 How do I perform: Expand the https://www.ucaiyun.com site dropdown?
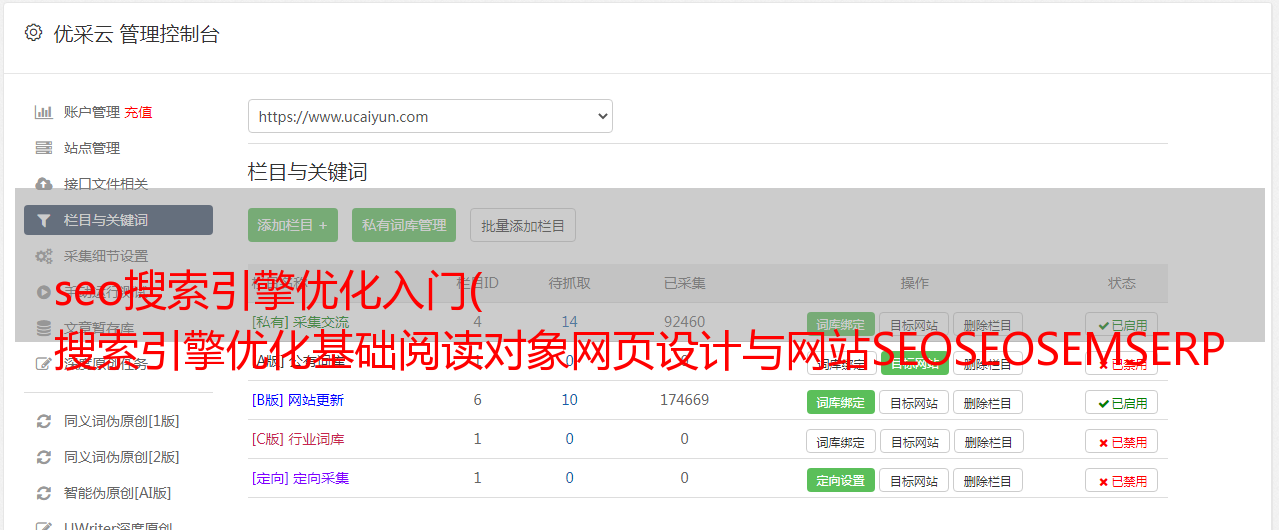pyautogui.click(x=430, y=116)
